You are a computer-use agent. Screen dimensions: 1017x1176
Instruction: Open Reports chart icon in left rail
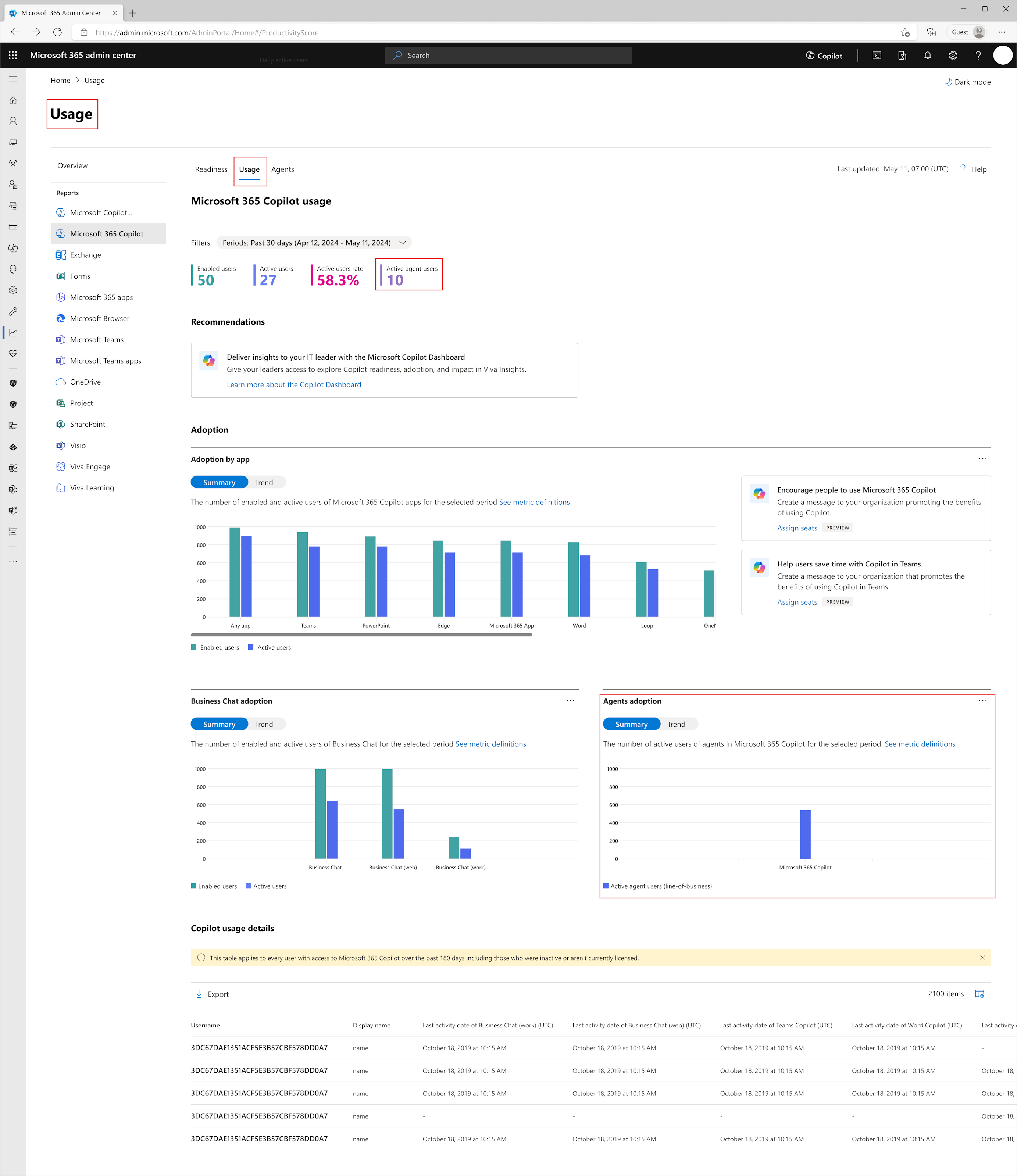pos(13,333)
